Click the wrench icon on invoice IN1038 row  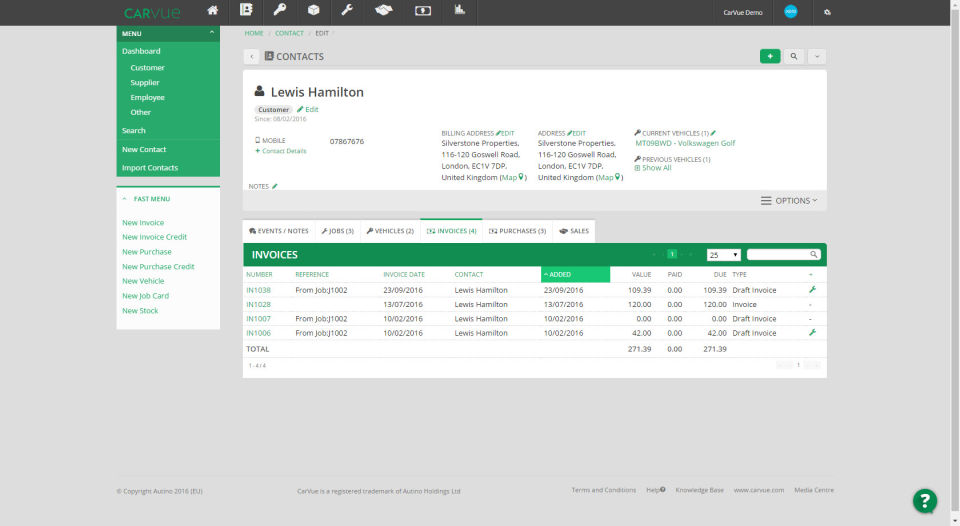click(x=812, y=290)
